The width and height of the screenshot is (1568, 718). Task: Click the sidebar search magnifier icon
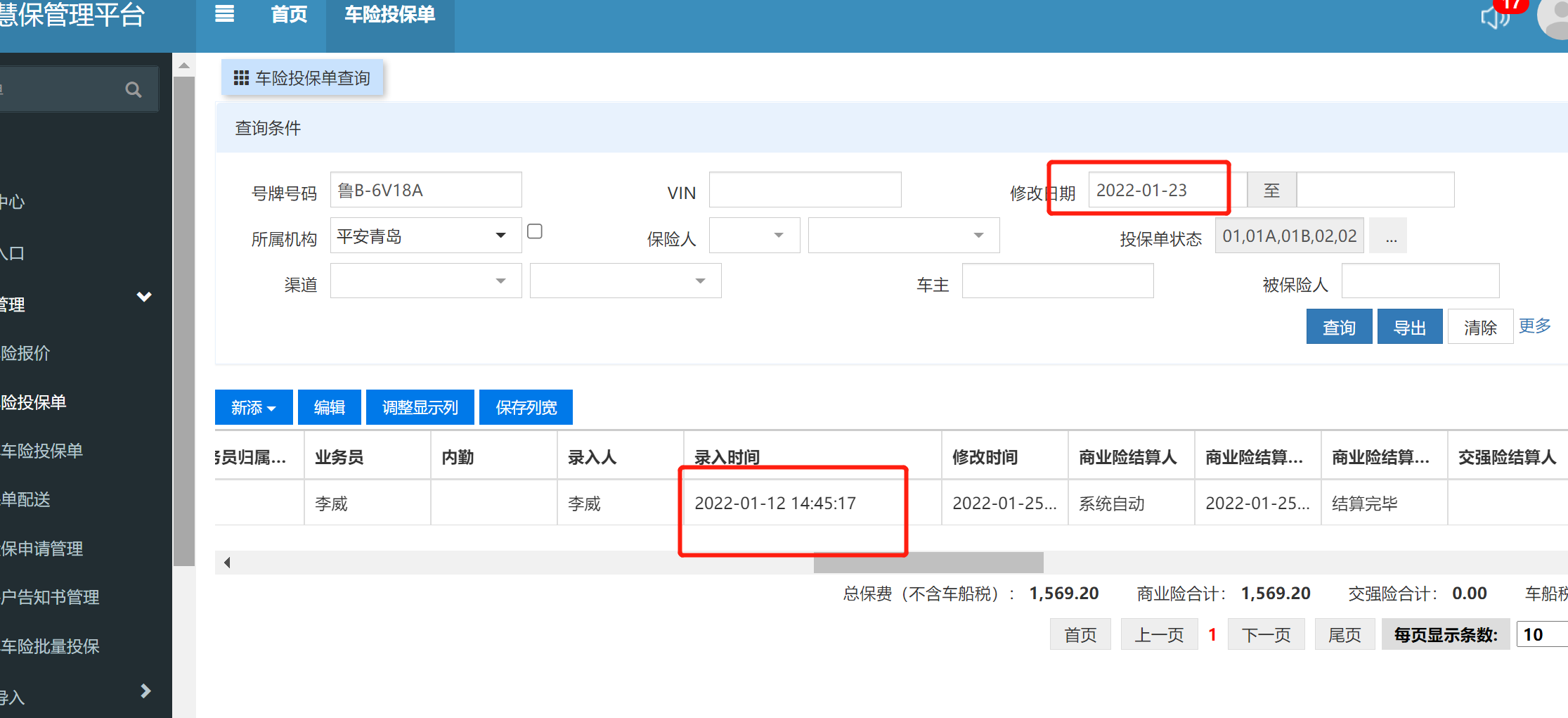[x=133, y=89]
